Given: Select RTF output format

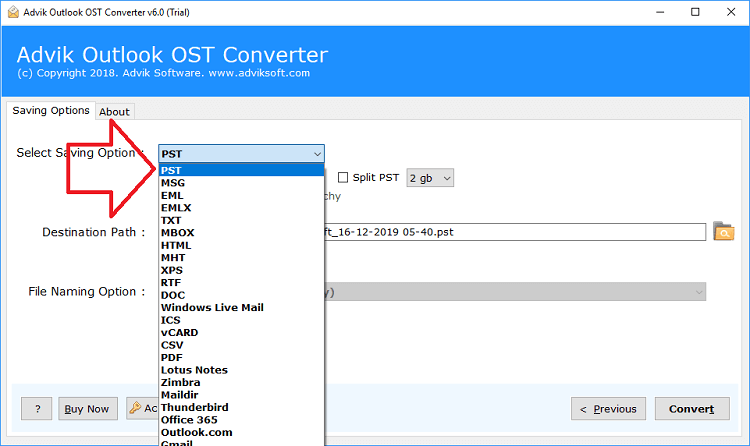Looking at the screenshot, I should (x=242, y=282).
